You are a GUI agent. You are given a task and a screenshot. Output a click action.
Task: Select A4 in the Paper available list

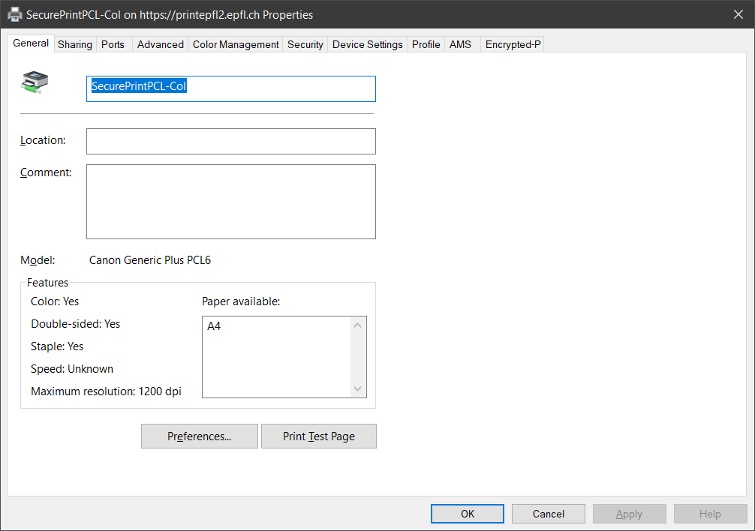pos(215,327)
